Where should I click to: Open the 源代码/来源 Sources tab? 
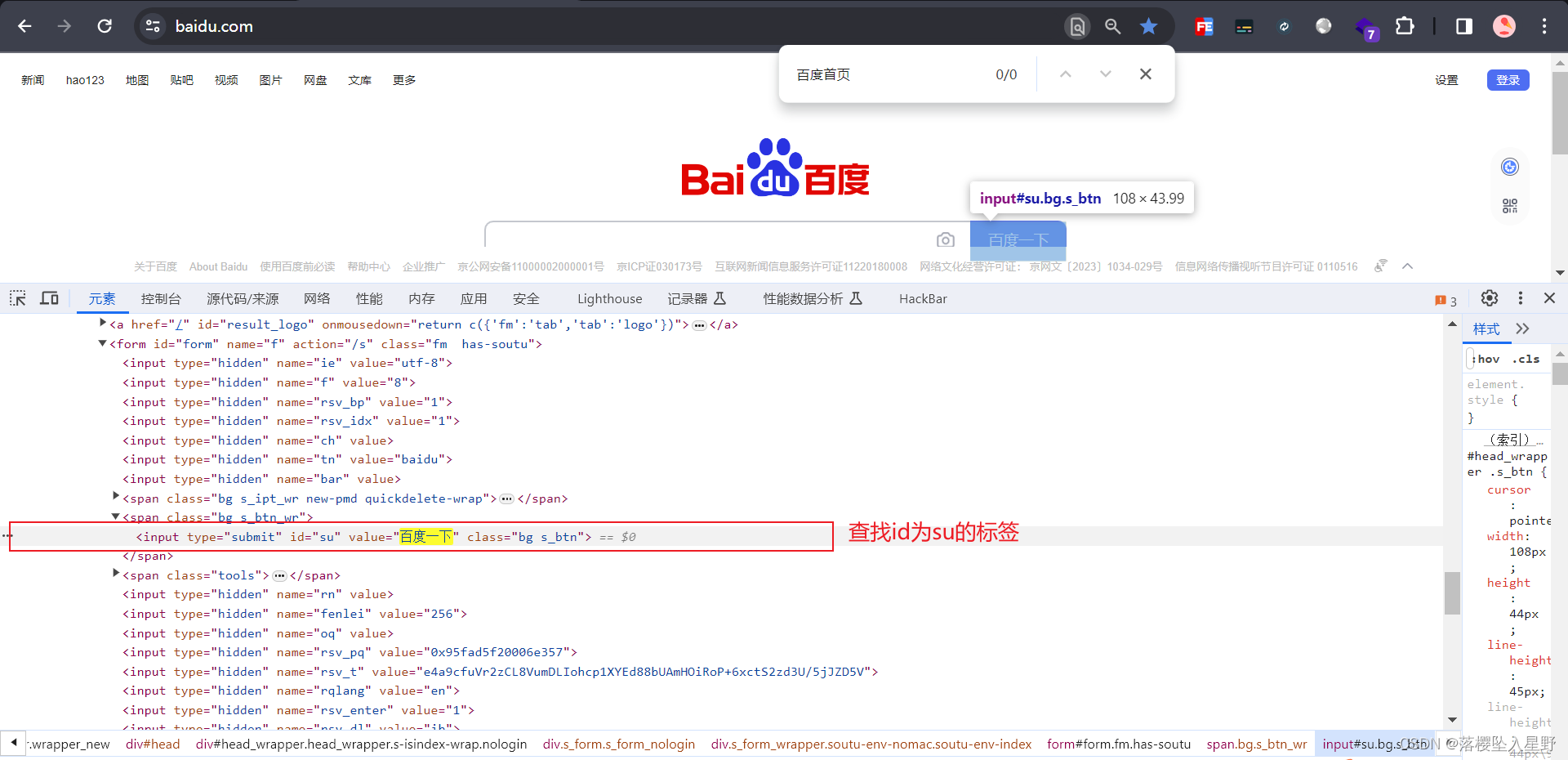tap(243, 299)
